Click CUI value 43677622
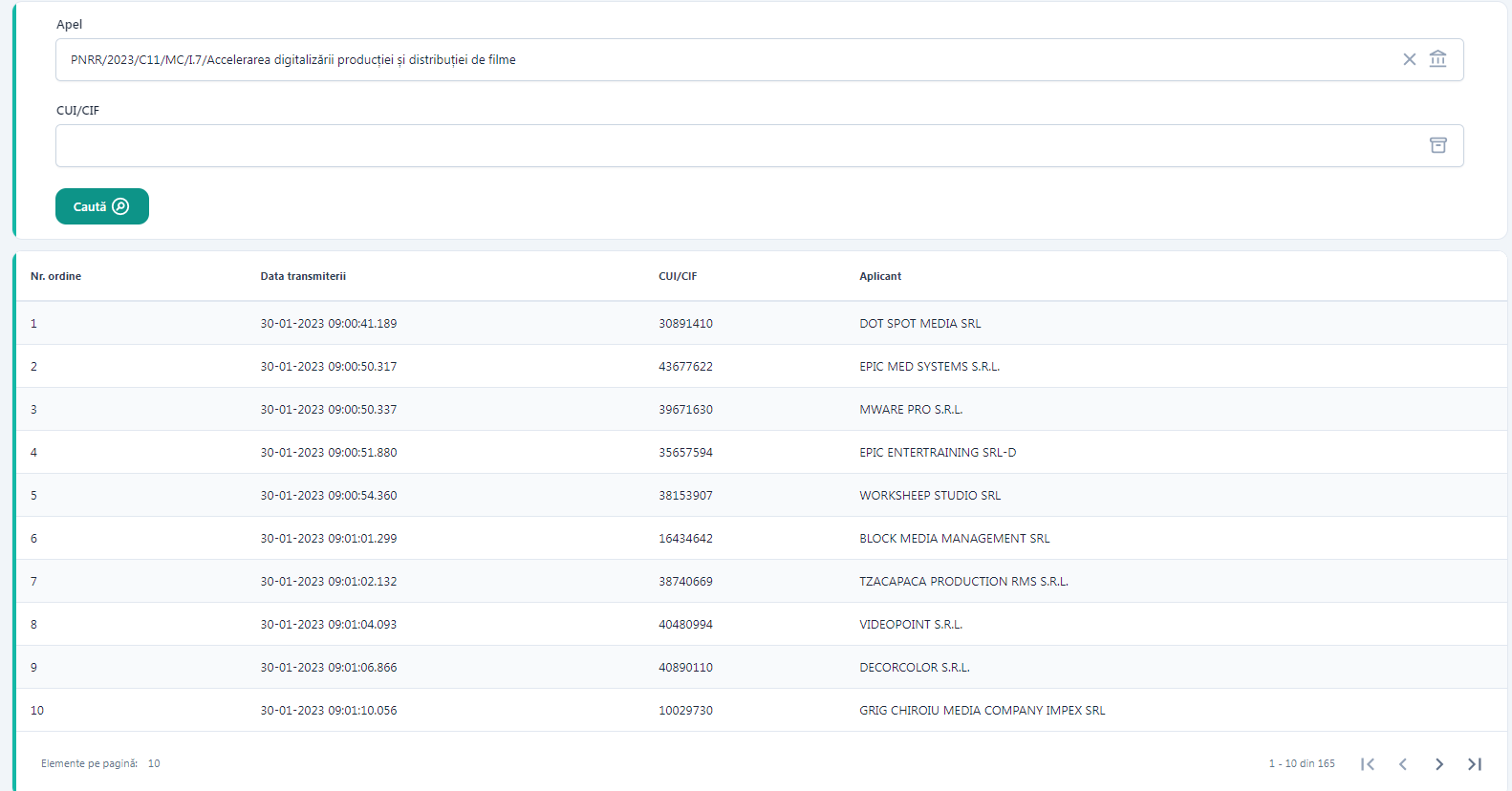Viewport: 1512px width, 791px height. point(685,366)
